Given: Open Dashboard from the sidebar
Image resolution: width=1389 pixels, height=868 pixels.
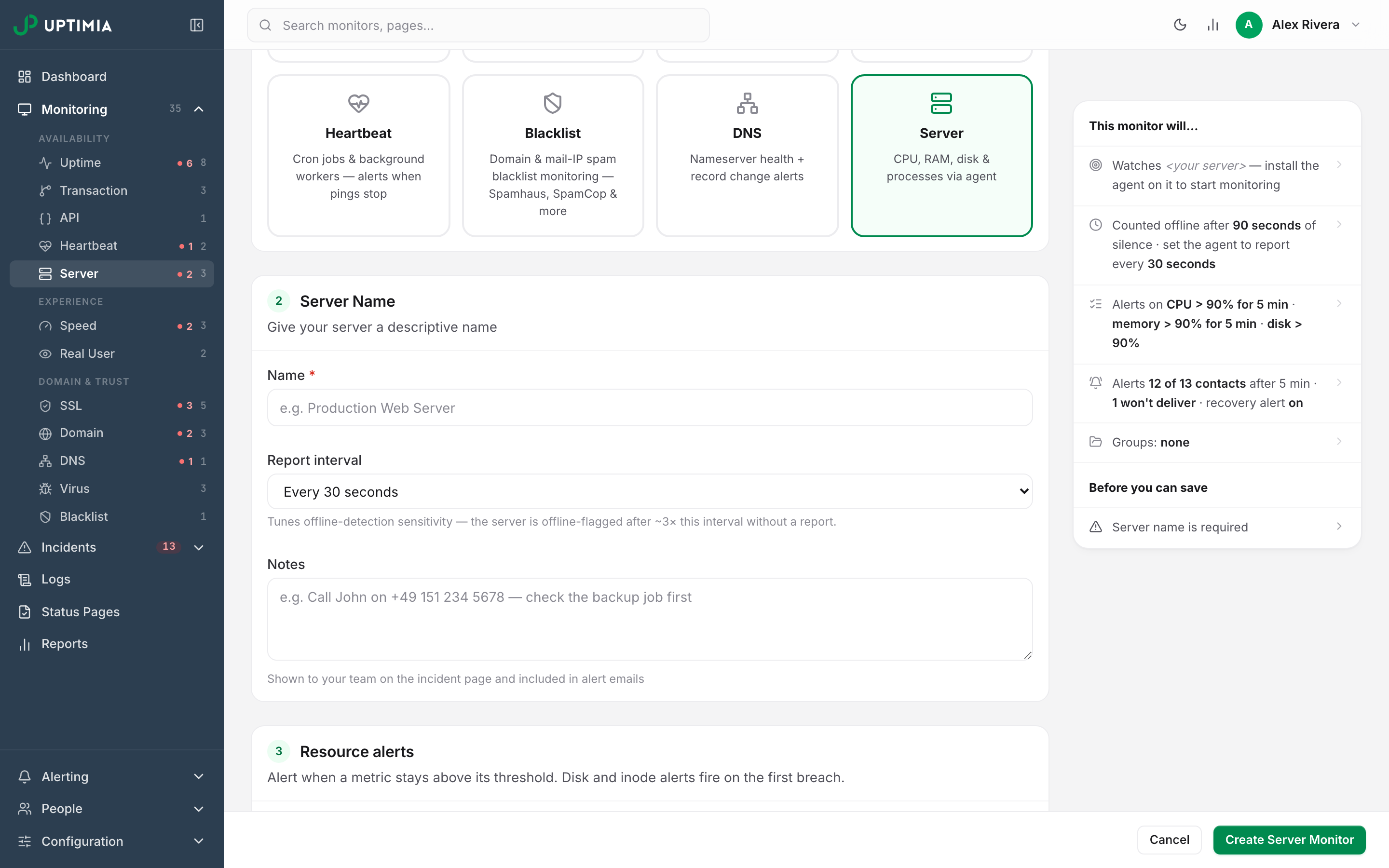Looking at the screenshot, I should (112, 77).
